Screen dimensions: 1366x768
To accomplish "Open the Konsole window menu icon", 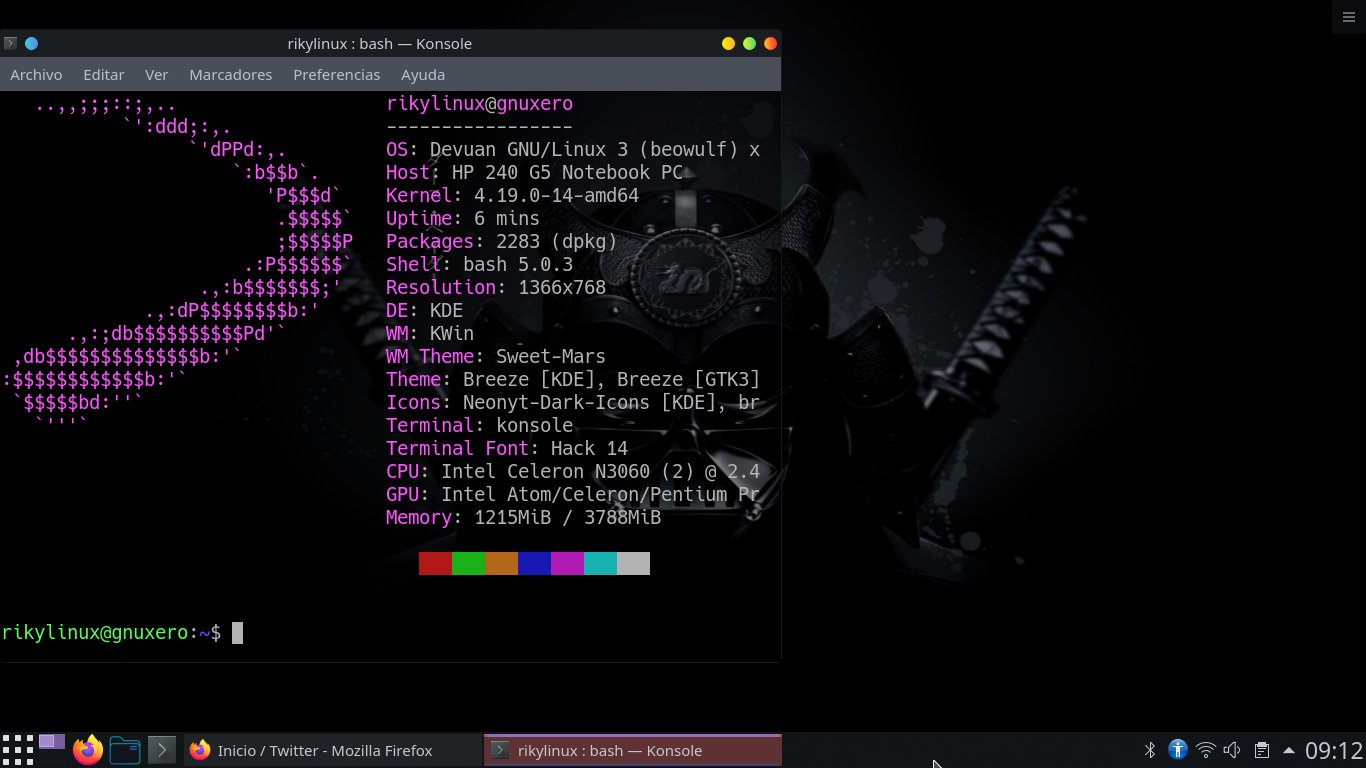I will pyautogui.click(x=10, y=43).
